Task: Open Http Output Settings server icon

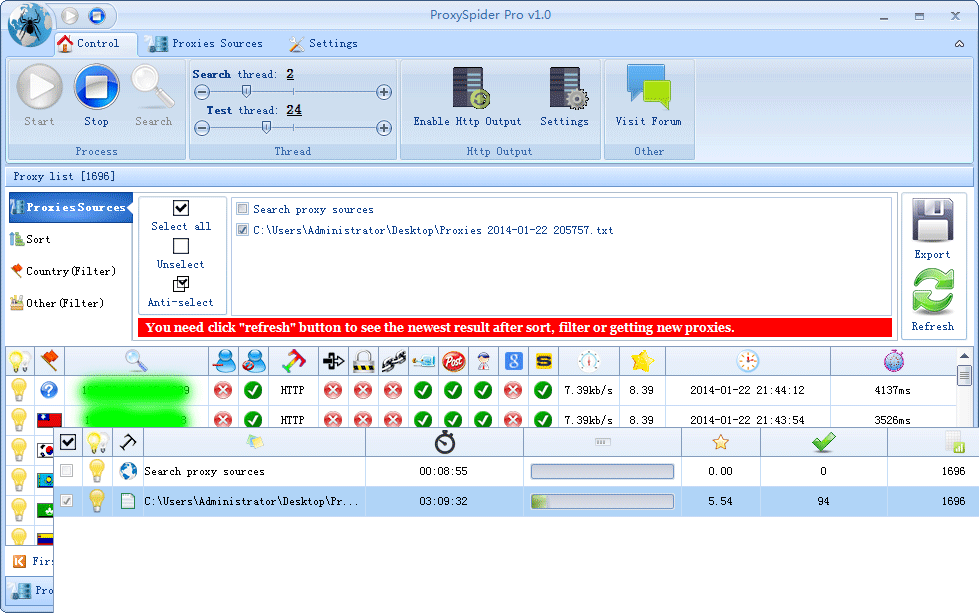Action: tap(565, 88)
